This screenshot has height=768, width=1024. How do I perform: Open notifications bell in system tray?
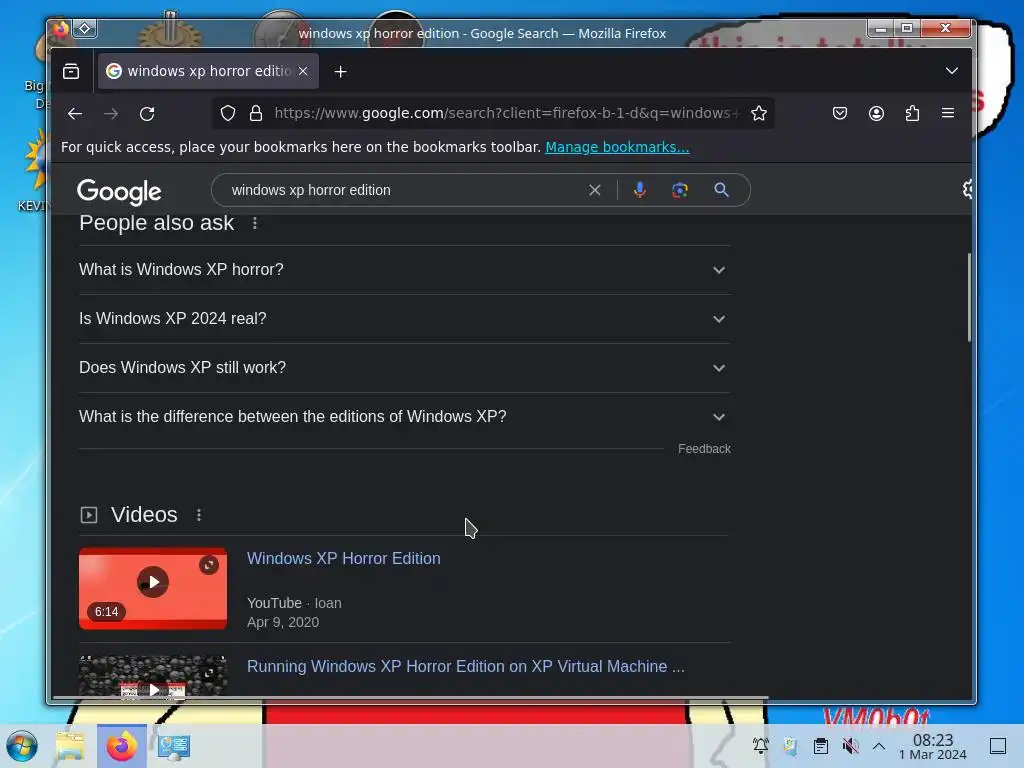pyautogui.click(x=760, y=746)
